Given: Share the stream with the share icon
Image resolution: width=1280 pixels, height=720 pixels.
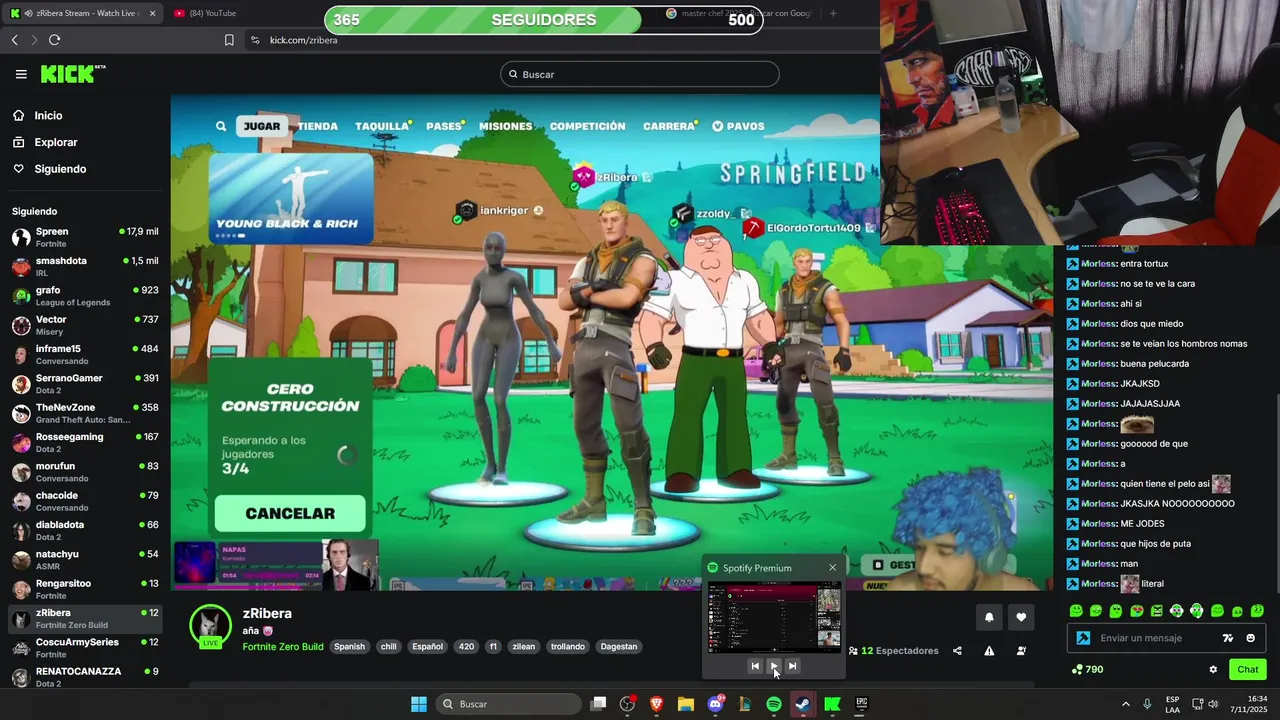Looking at the screenshot, I should pos(957,651).
